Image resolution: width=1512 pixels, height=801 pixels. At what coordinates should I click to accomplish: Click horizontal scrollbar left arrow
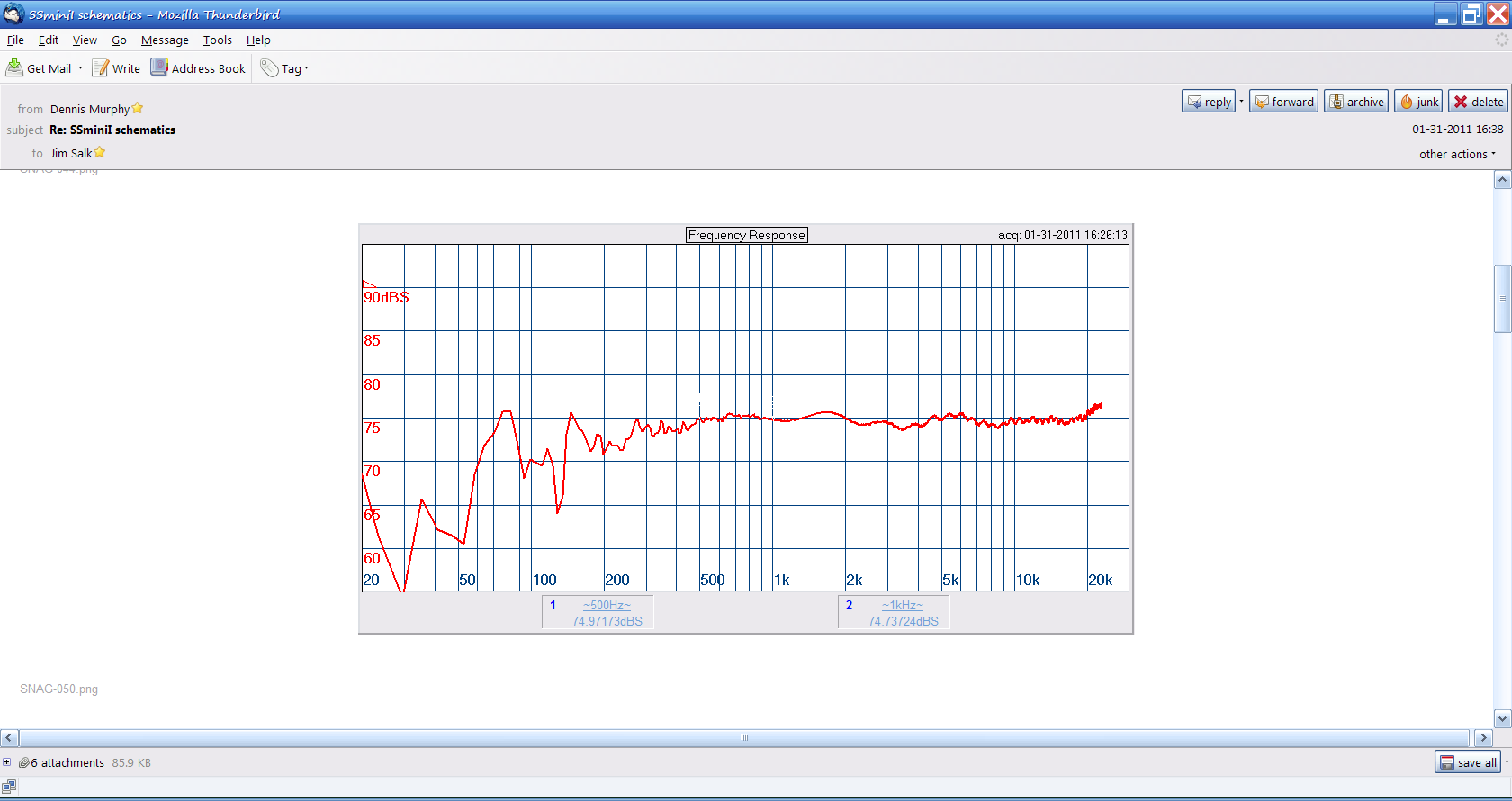pos(9,738)
